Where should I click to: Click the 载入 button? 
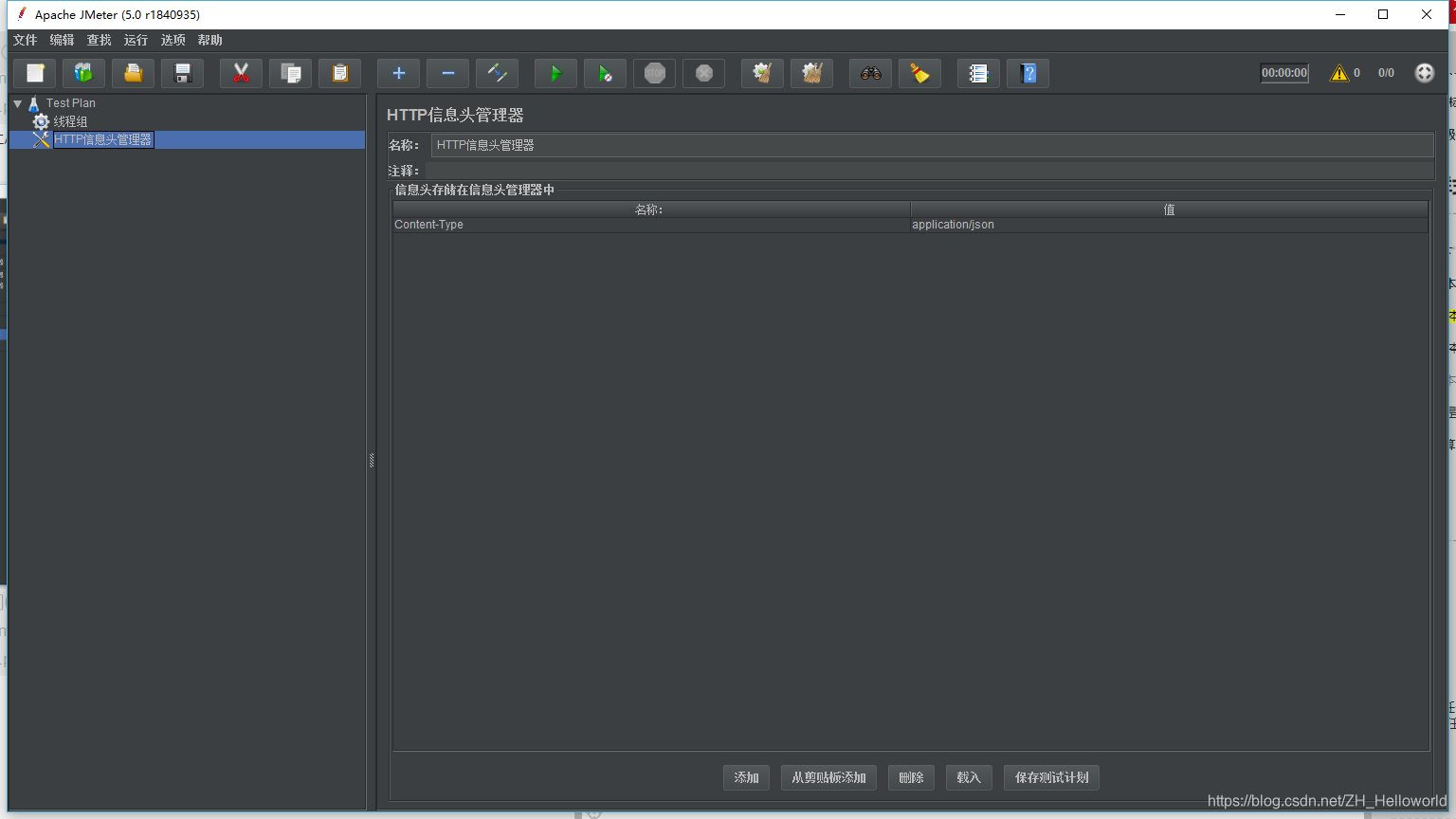pyautogui.click(x=969, y=777)
